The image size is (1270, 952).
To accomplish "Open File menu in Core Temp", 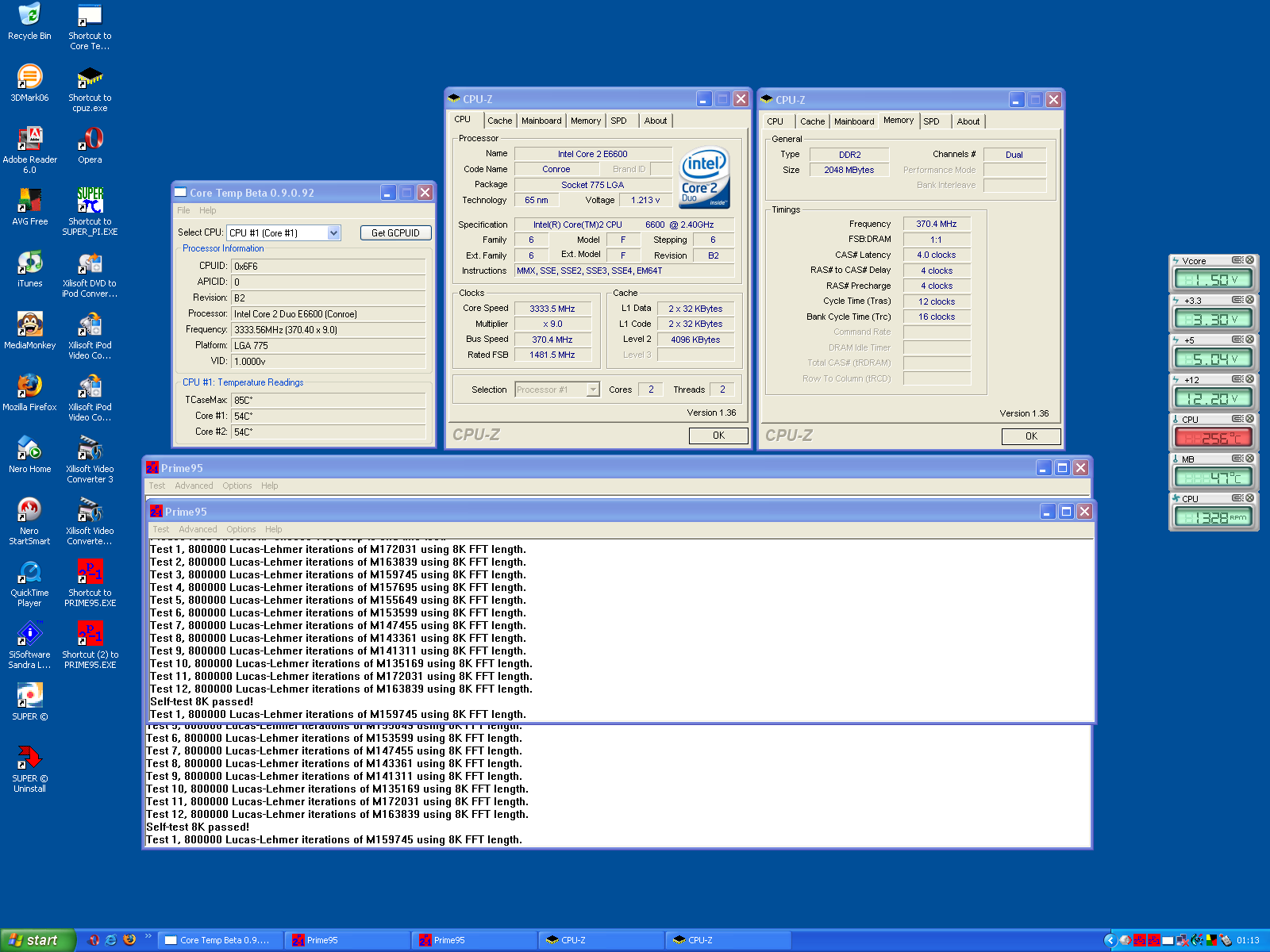I will point(183,210).
